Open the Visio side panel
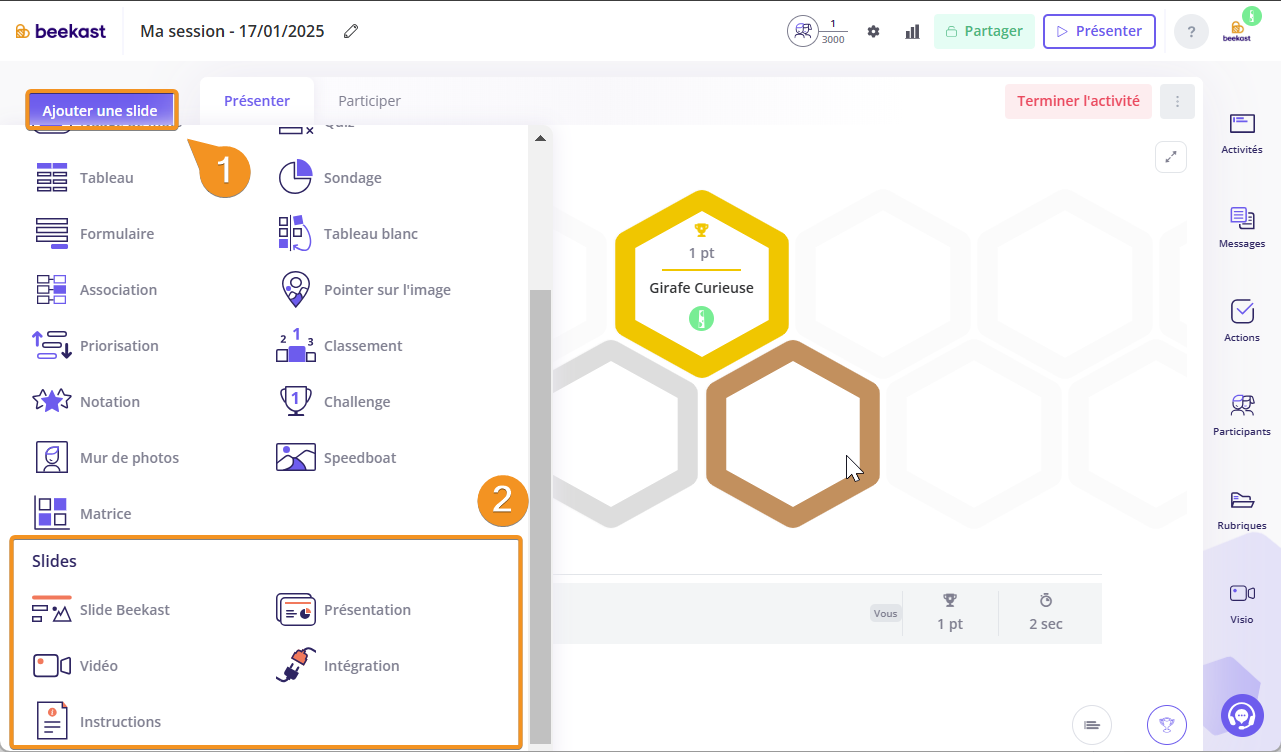The height and width of the screenshot is (752, 1281). [x=1242, y=603]
